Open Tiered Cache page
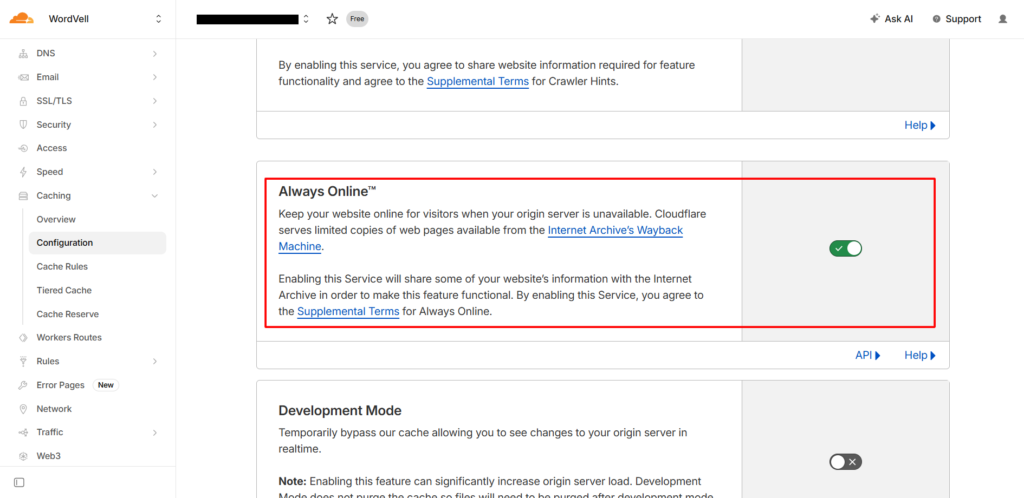The image size is (1024, 498). (64, 290)
